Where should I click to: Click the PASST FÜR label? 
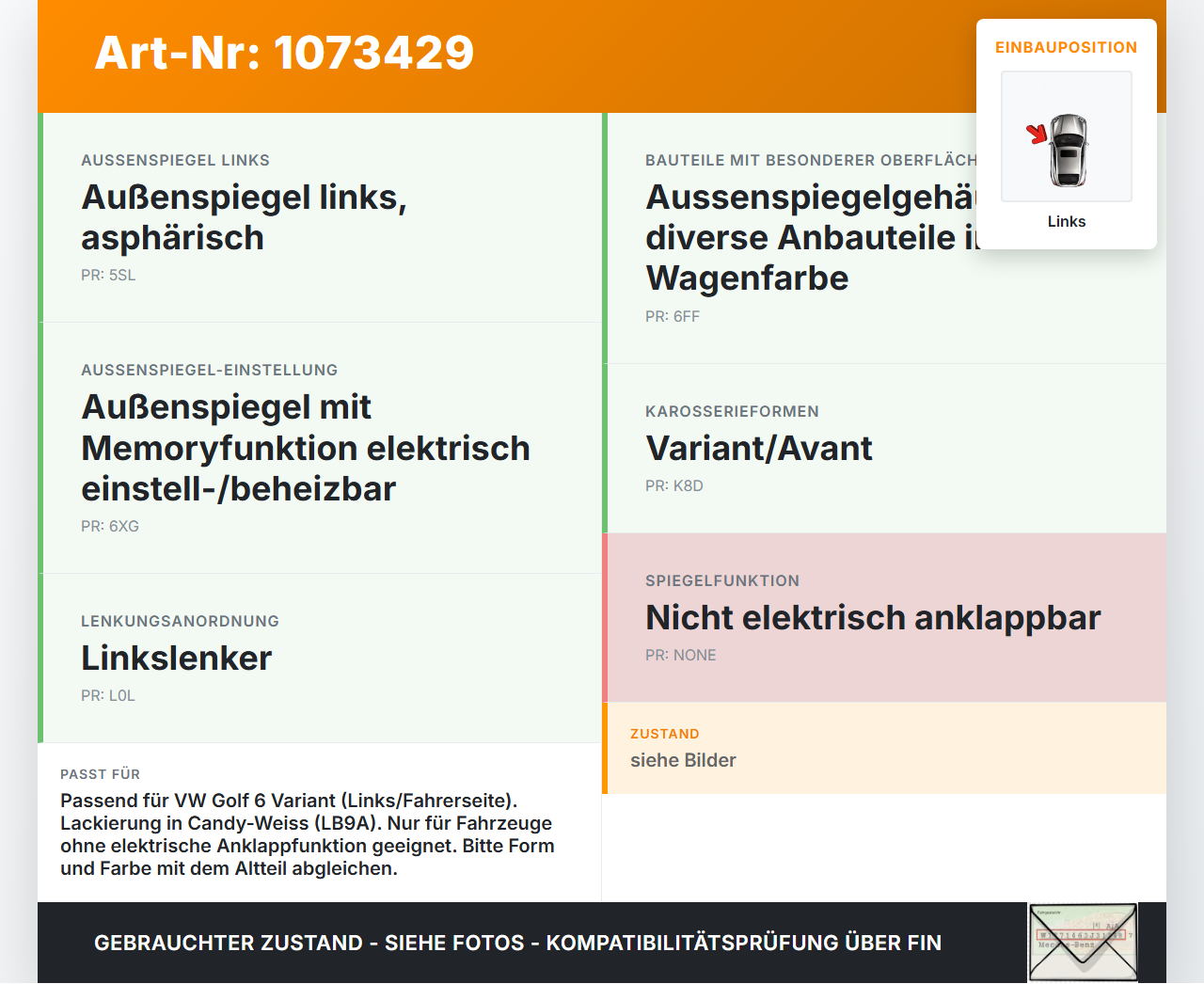100,774
